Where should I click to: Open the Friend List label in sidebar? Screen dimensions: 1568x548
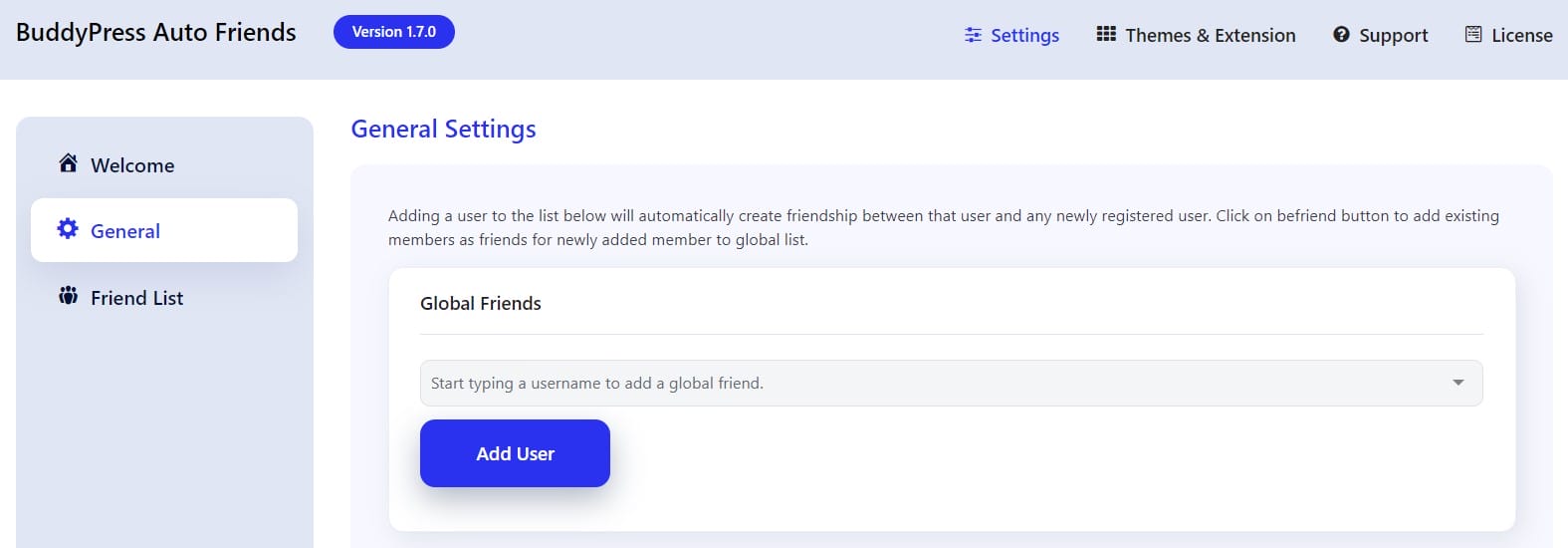point(137,298)
